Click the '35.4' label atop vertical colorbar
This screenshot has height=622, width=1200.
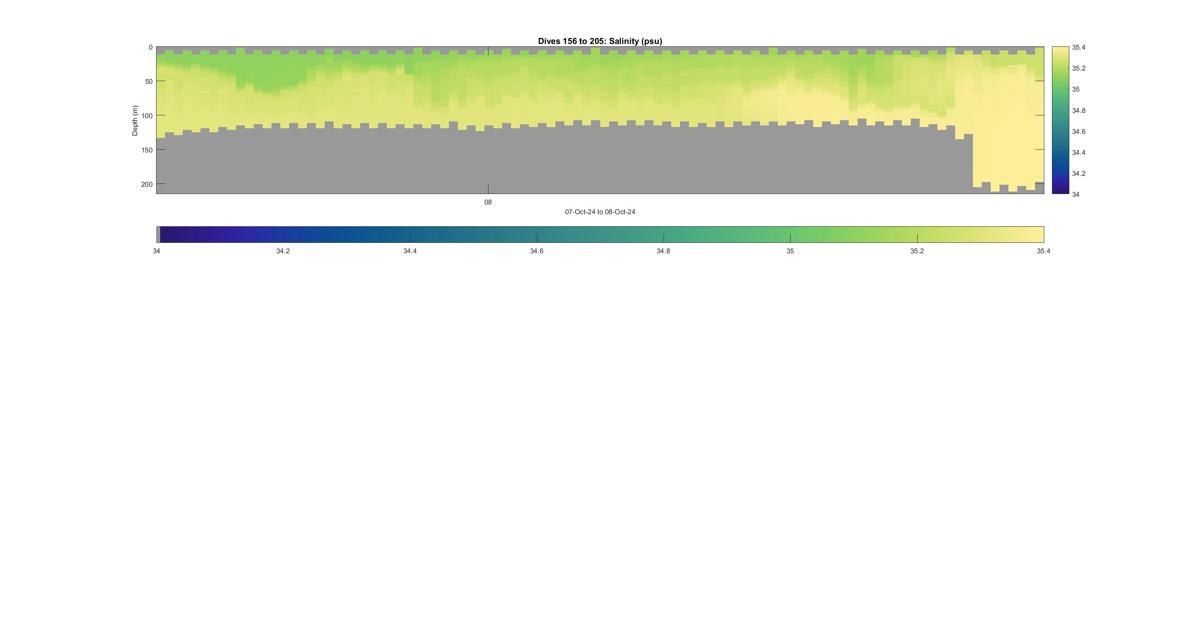click(x=1079, y=47)
